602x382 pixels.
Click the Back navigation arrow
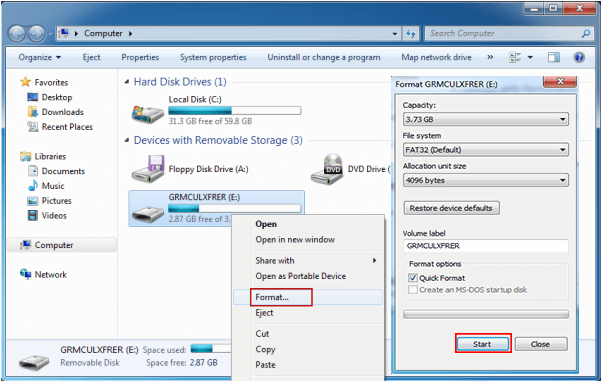(x=17, y=34)
